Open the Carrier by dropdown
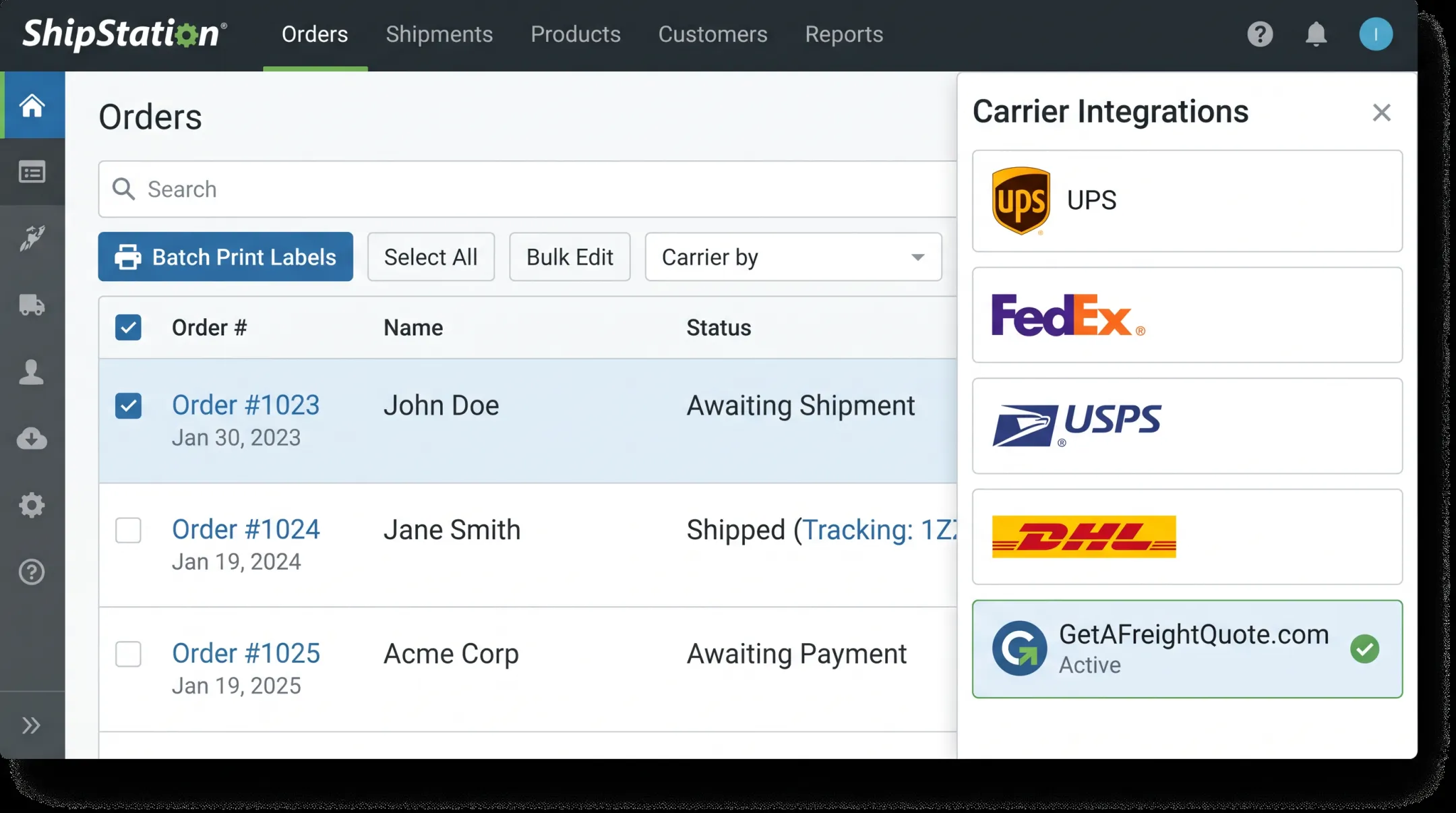This screenshot has width=1456, height=813. click(793, 257)
